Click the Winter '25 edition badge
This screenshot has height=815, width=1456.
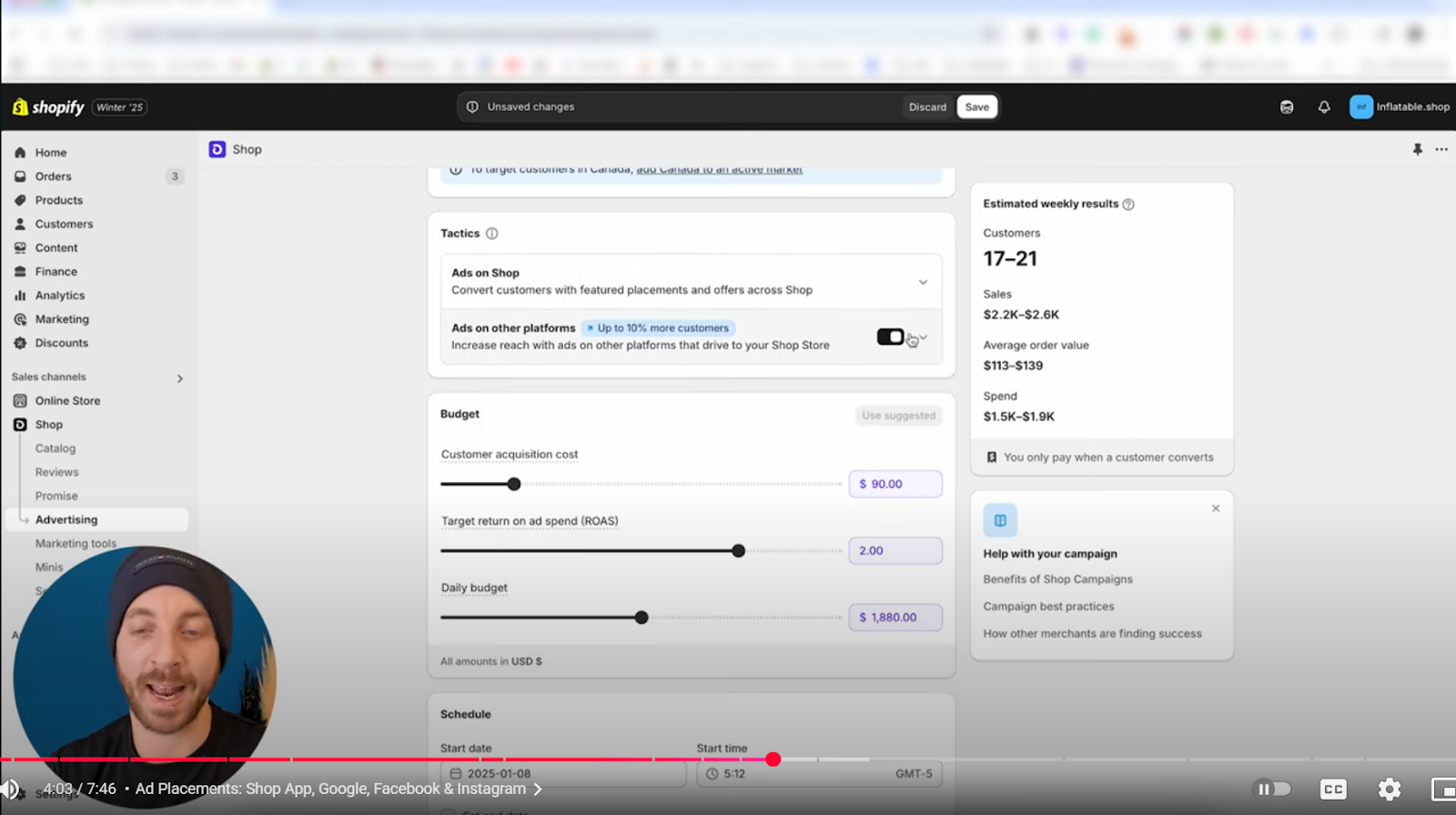pyautogui.click(x=120, y=107)
